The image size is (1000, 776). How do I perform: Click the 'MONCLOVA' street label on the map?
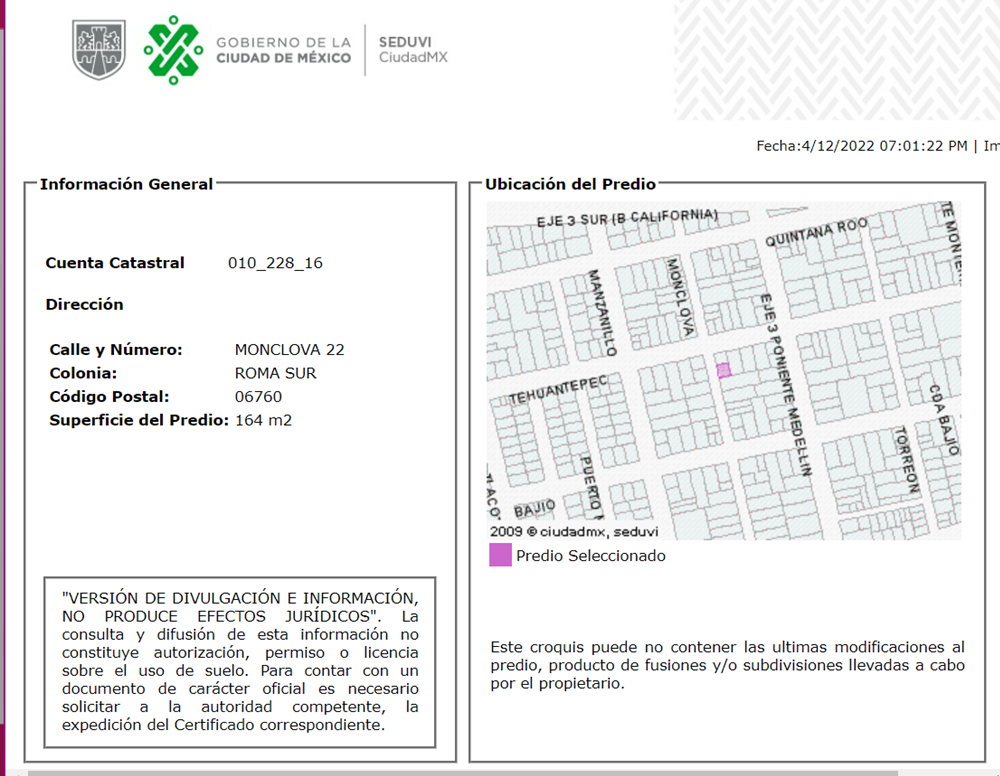680,297
